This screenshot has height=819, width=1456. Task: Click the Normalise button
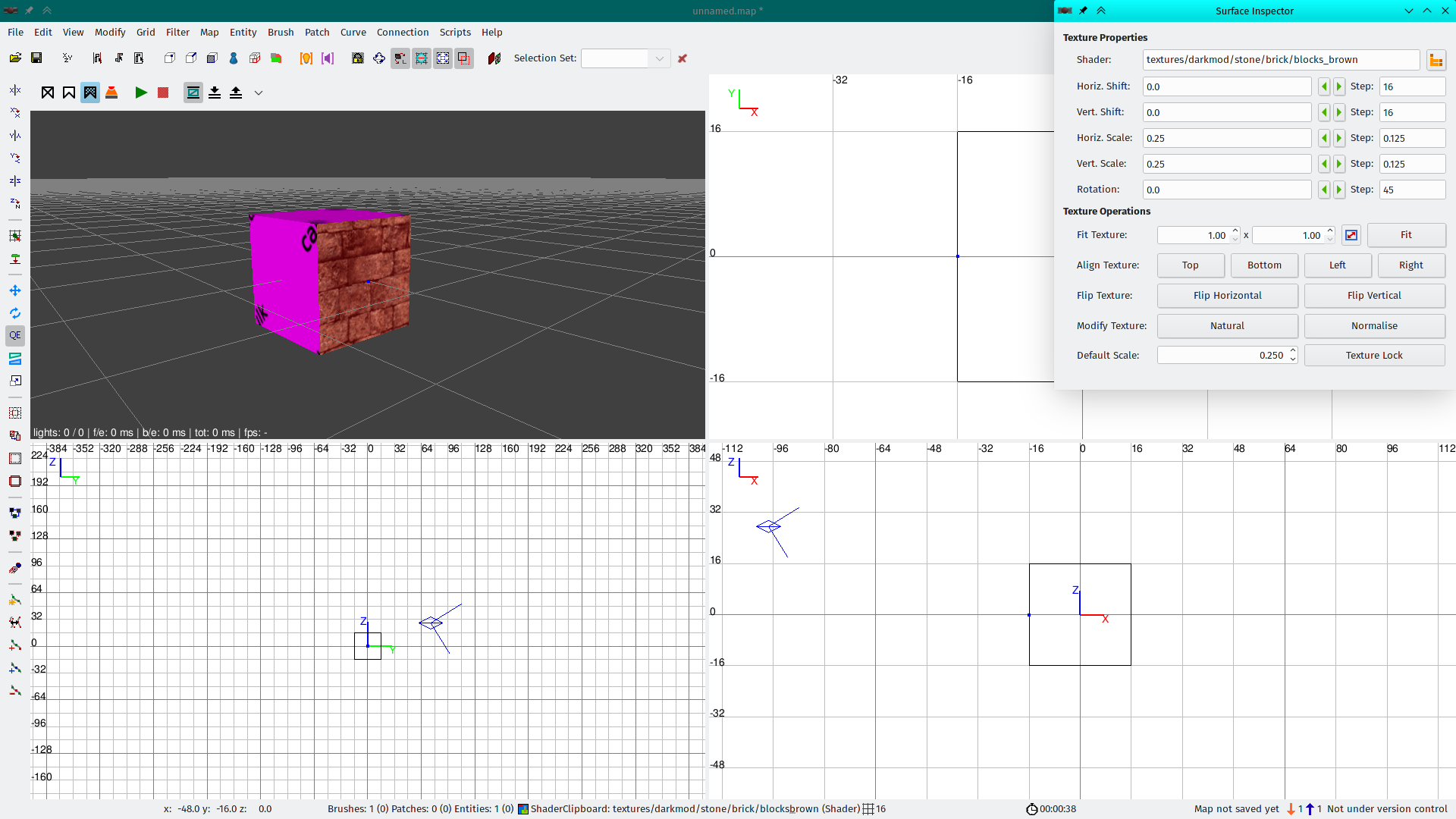click(x=1373, y=326)
